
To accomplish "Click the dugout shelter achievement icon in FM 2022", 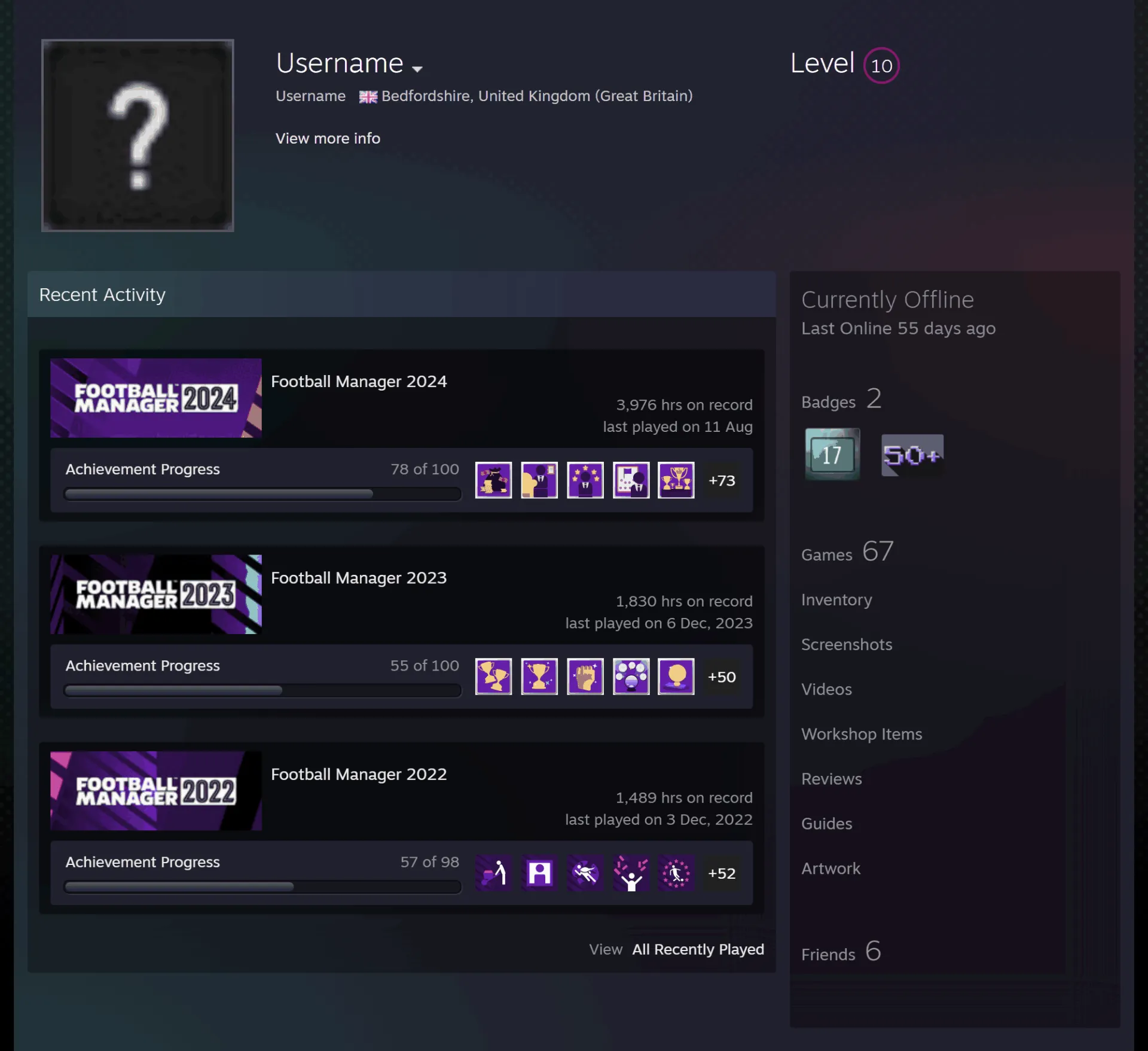I will [x=539, y=873].
